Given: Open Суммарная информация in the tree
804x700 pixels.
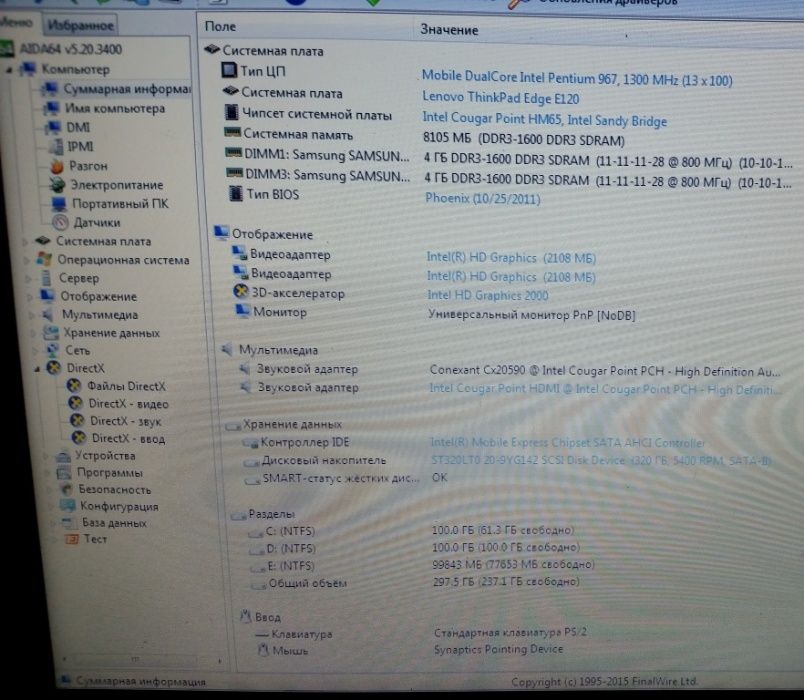Looking at the screenshot, I should tap(127, 89).
